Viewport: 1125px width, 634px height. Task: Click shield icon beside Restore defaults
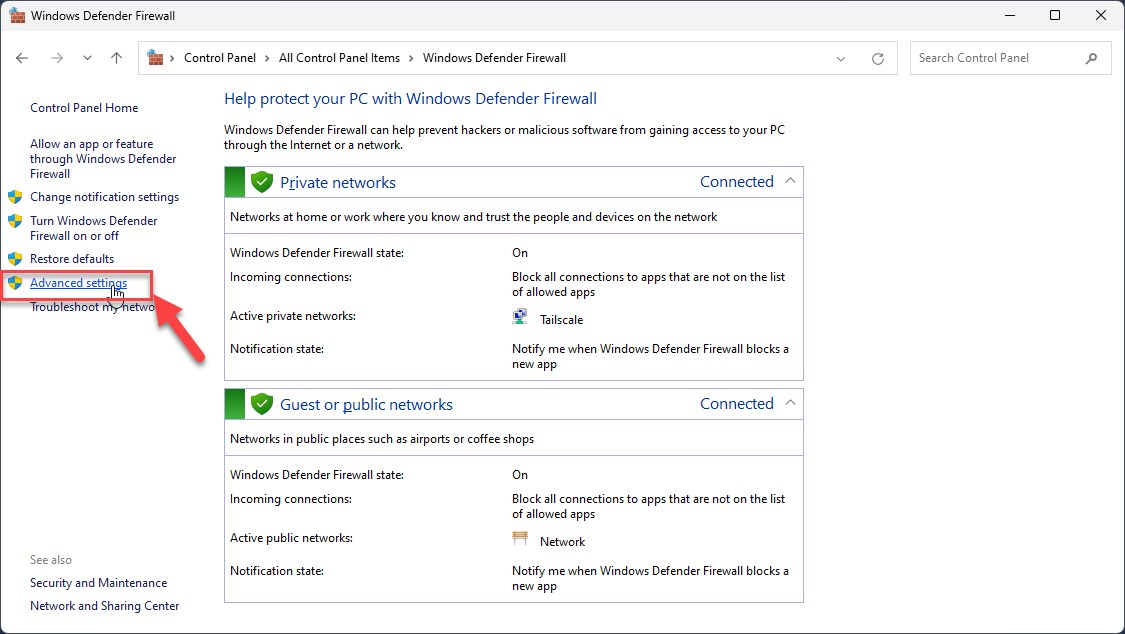pyautogui.click(x=15, y=259)
